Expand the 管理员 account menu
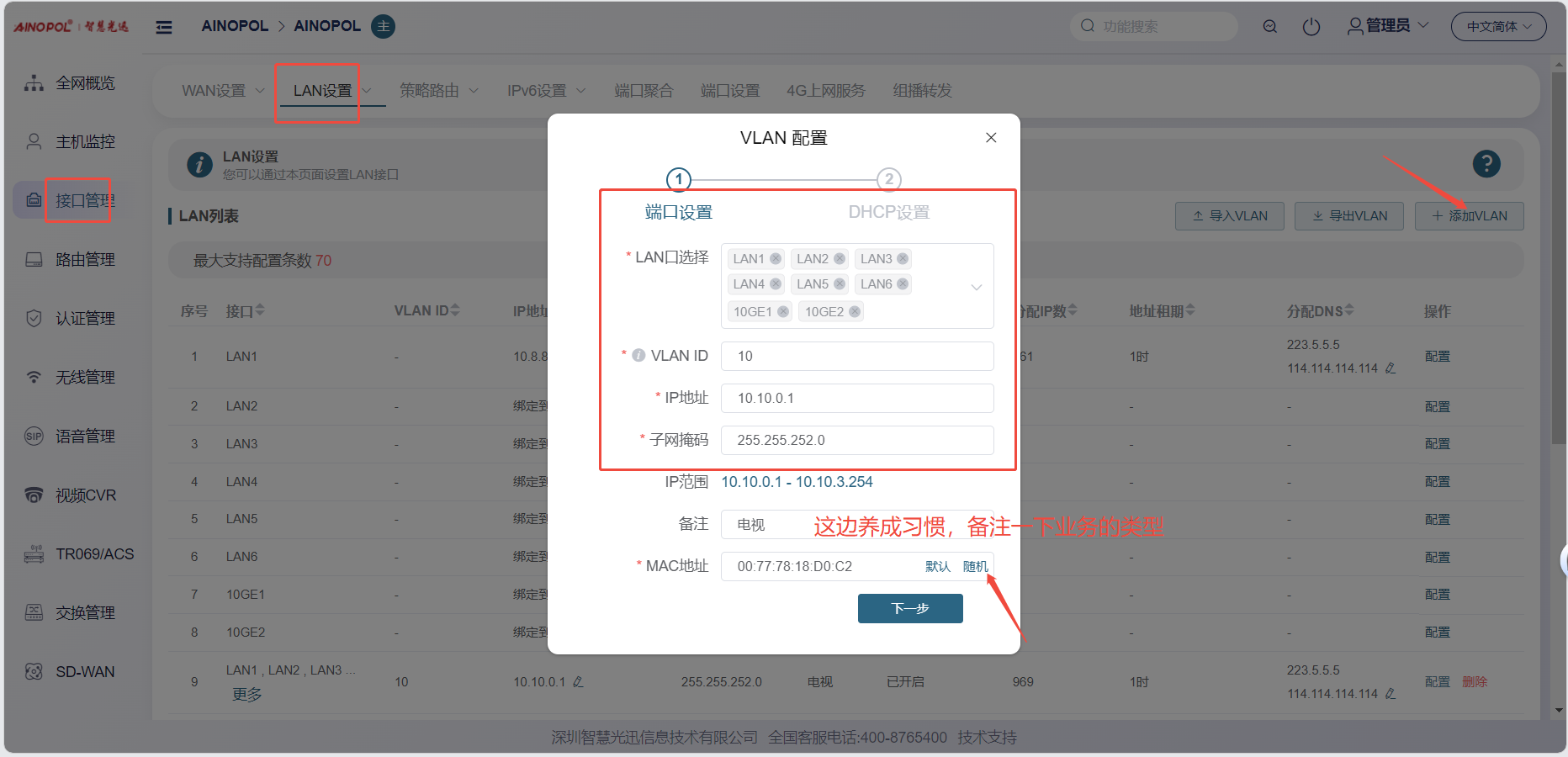Image resolution: width=1568 pixels, height=757 pixels. [1388, 26]
